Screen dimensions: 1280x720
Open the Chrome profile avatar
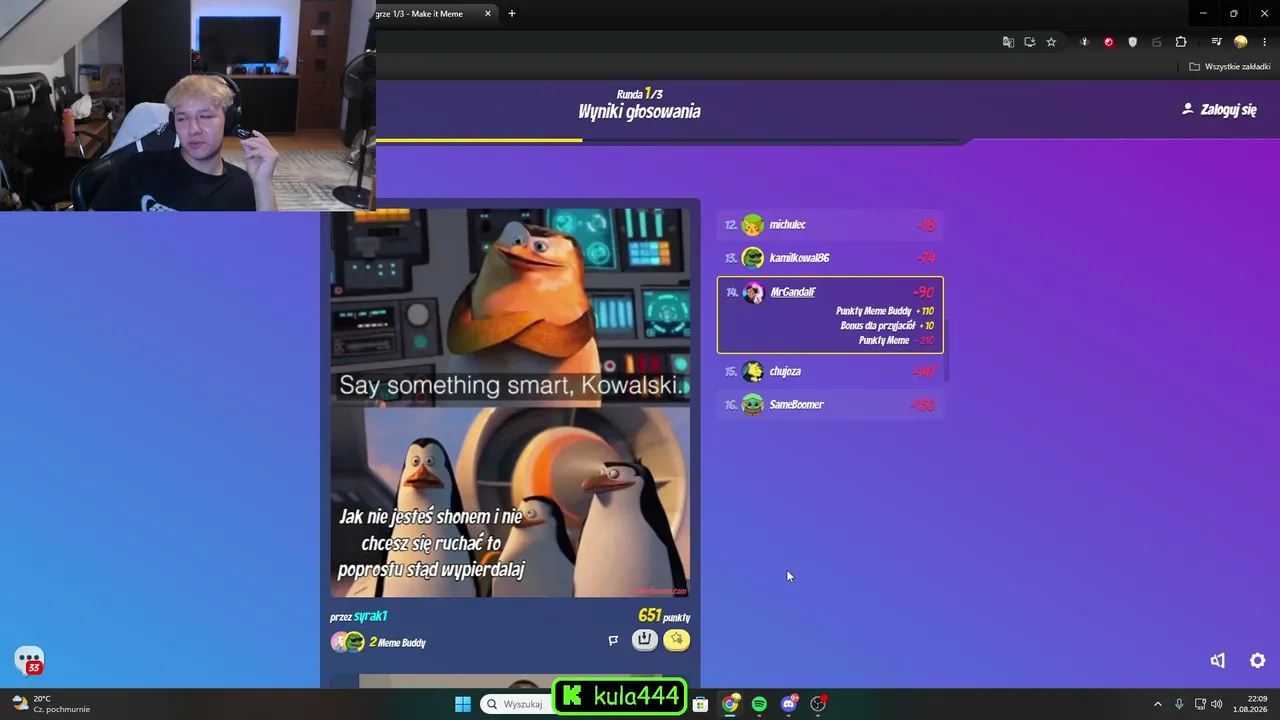[x=1240, y=42]
